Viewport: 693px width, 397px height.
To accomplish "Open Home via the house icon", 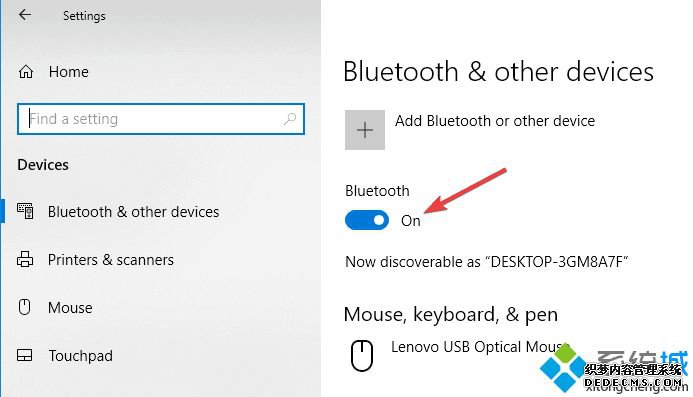I will [x=26, y=72].
